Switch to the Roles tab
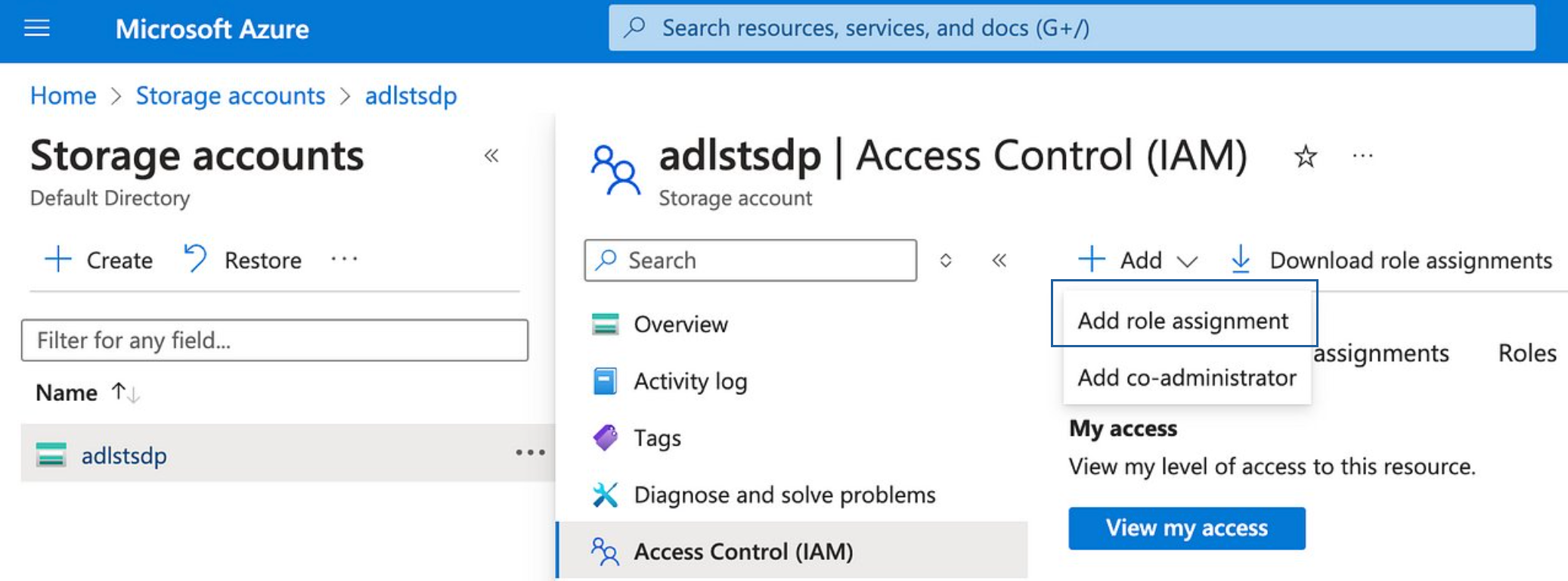This screenshot has height=581, width=1568. coord(1527,353)
